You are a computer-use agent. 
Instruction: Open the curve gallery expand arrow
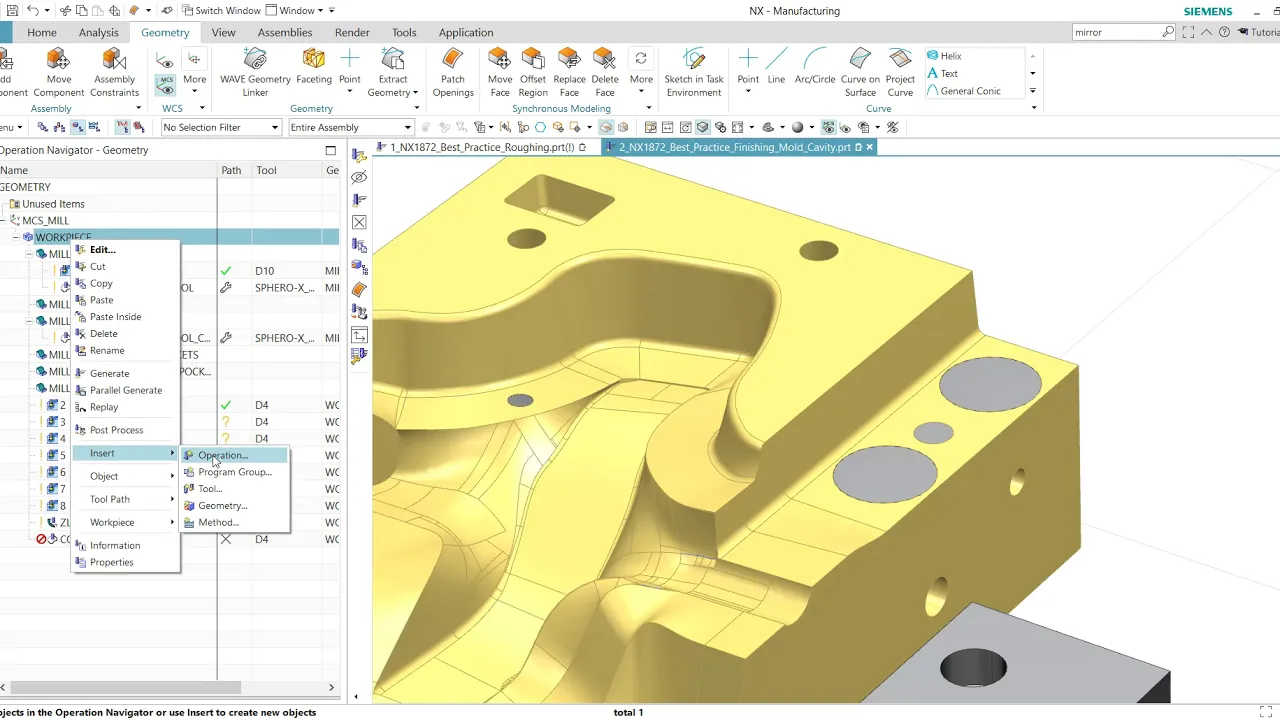tap(1033, 91)
